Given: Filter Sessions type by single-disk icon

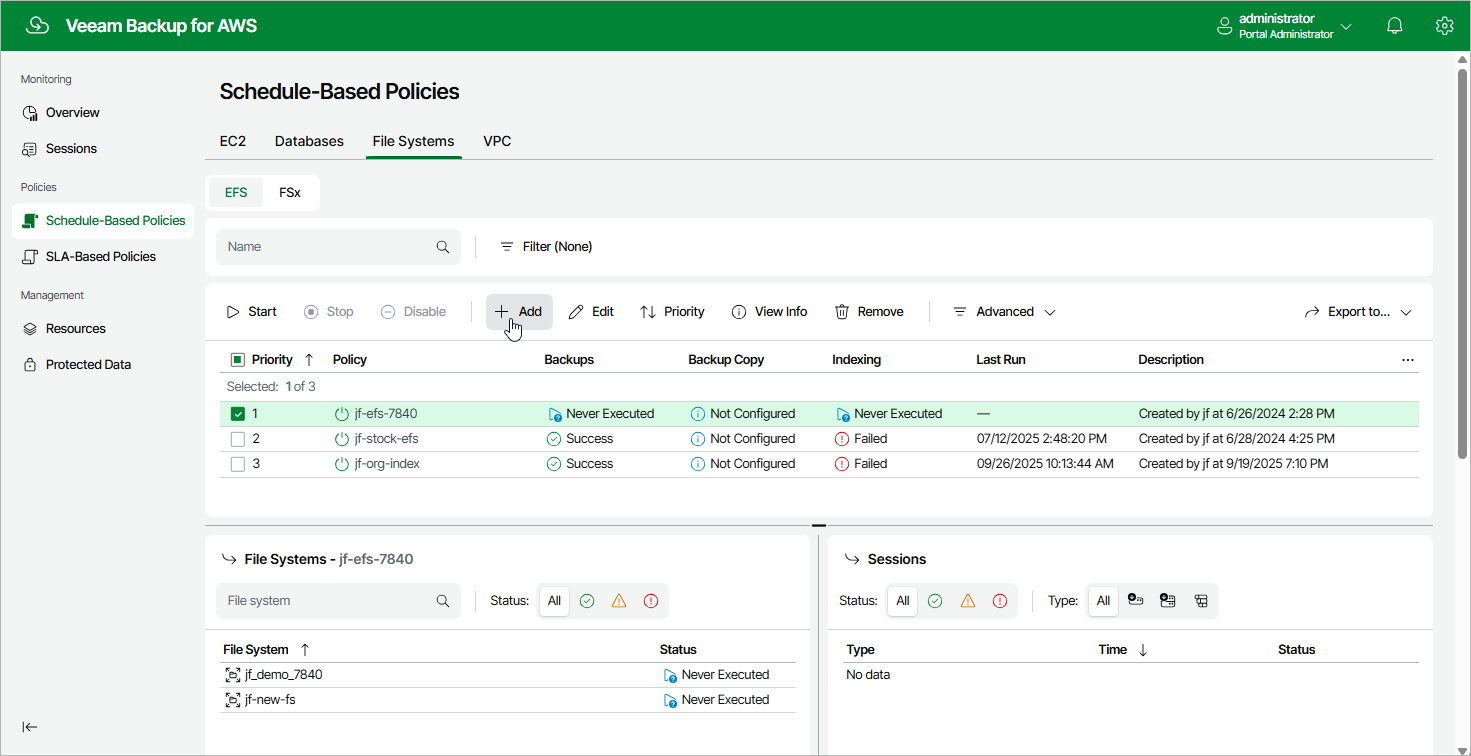Looking at the screenshot, I should (1135, 600).
